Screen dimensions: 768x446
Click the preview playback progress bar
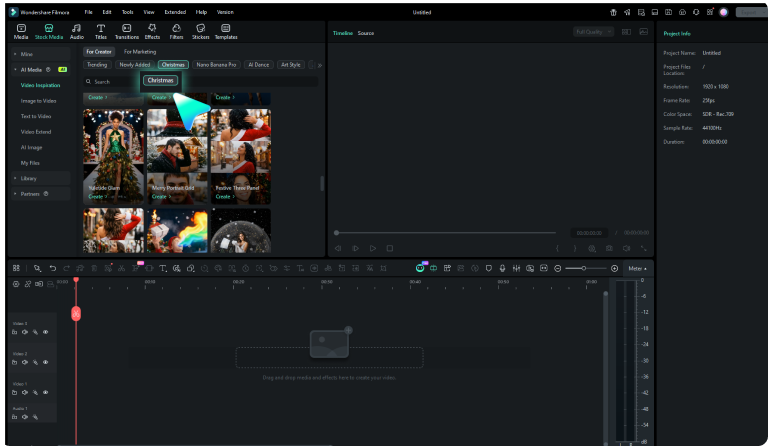pos(446,233)
